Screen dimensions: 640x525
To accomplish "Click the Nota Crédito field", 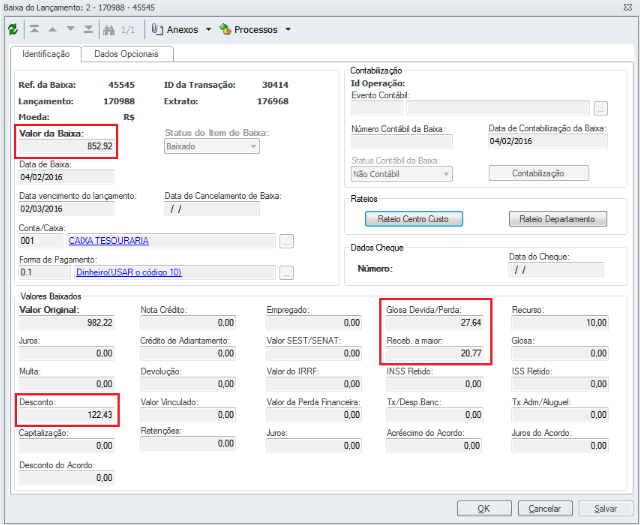I will pos(188,323).
